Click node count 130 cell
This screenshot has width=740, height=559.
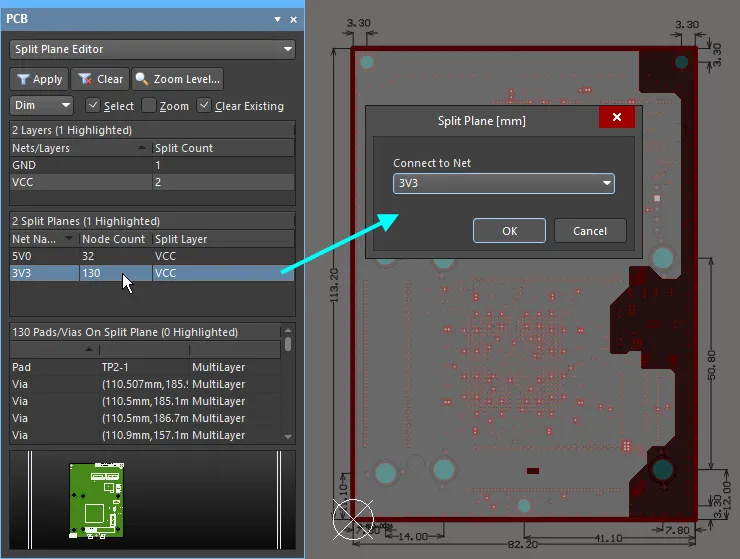[116, 273]
